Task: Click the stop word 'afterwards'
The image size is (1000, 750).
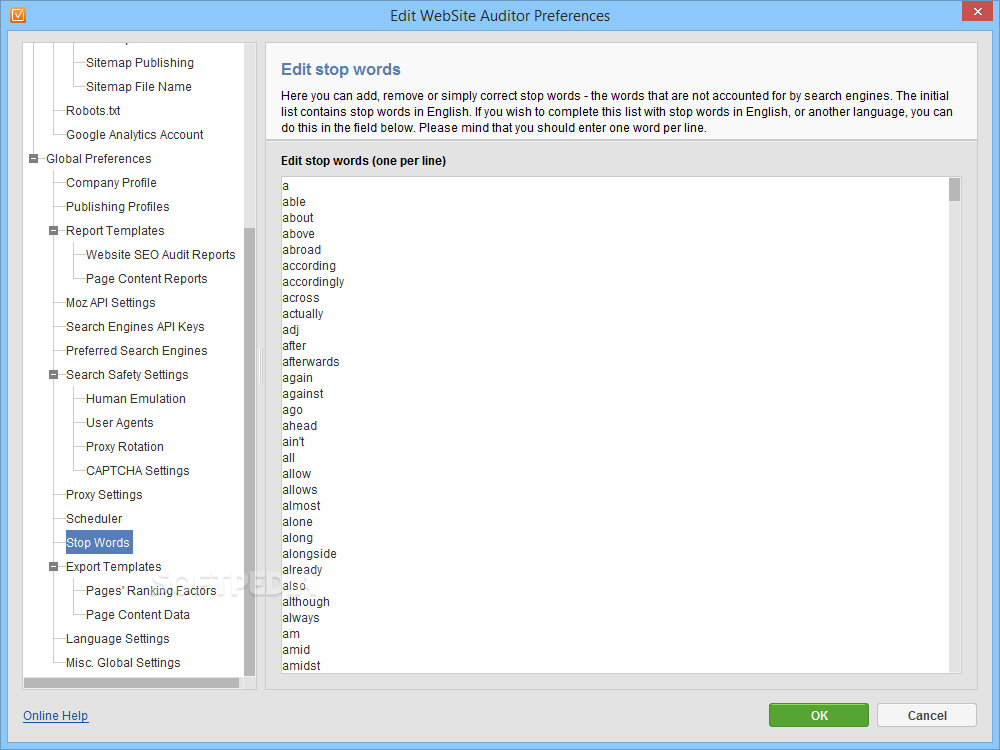Action: pos(311,362)
